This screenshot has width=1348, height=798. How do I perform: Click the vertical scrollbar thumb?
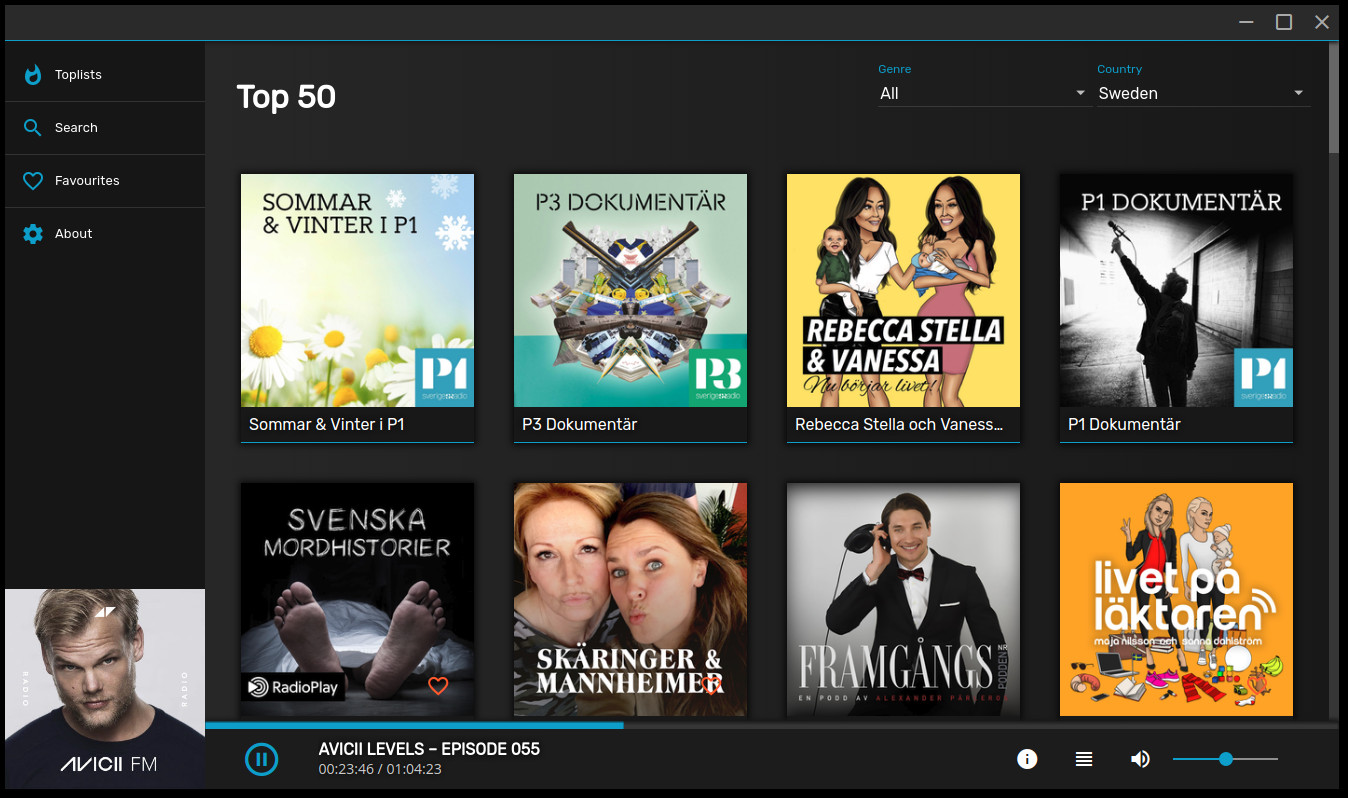(x=1333, y=99)
